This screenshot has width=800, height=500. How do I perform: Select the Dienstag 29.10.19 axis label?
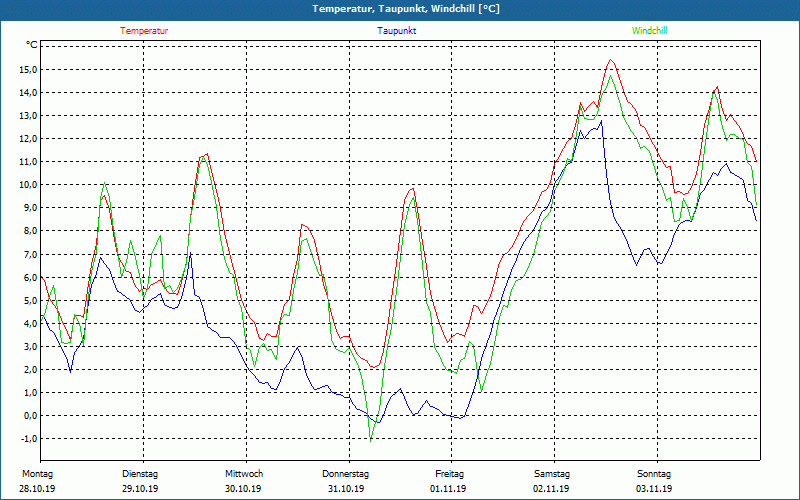[140, 481]
